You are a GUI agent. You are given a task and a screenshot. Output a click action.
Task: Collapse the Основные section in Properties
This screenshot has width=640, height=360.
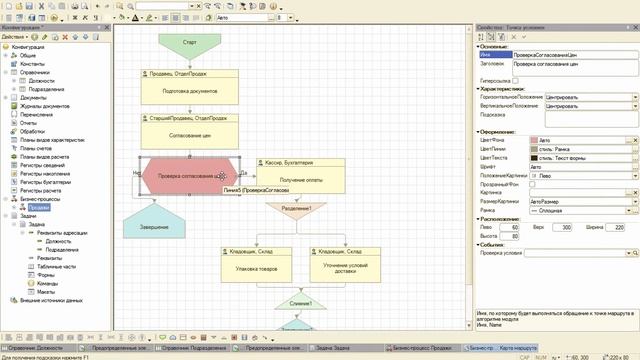pyautogui.click(x=478, y=47)
